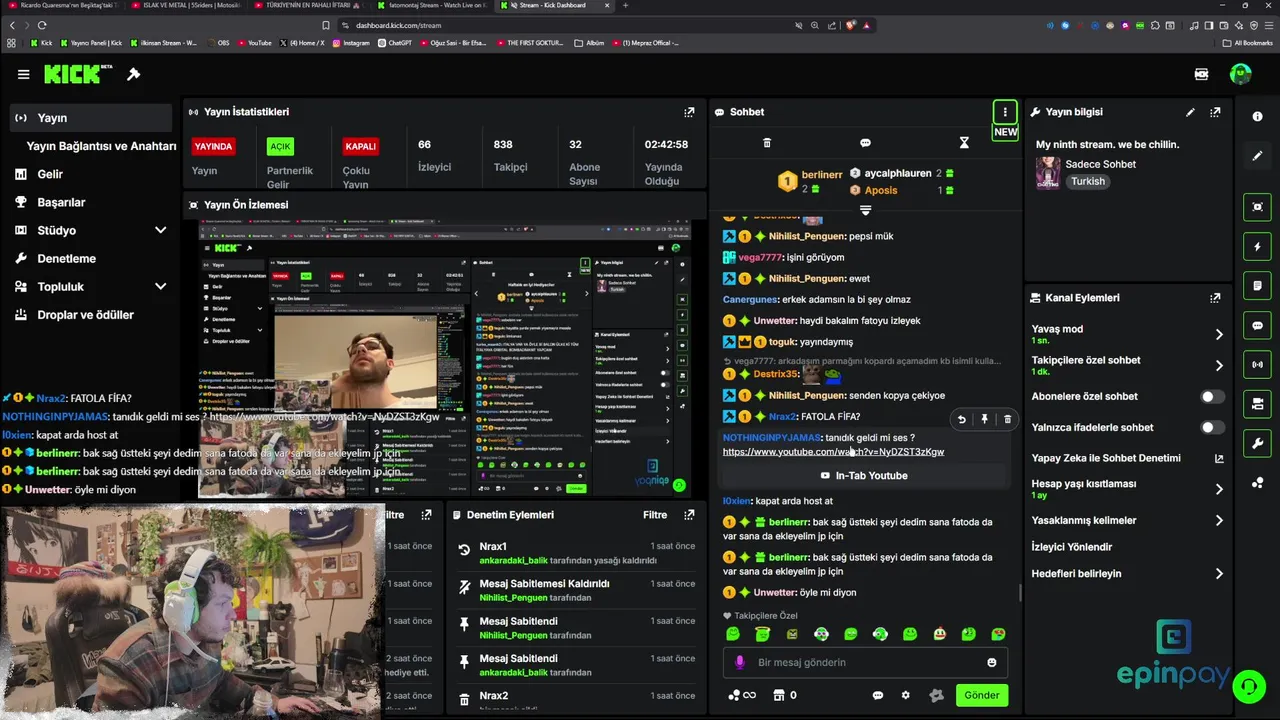Click the speech bubble icon under Sohbet header
1280x720 pixels.
[x=866, y=143]
